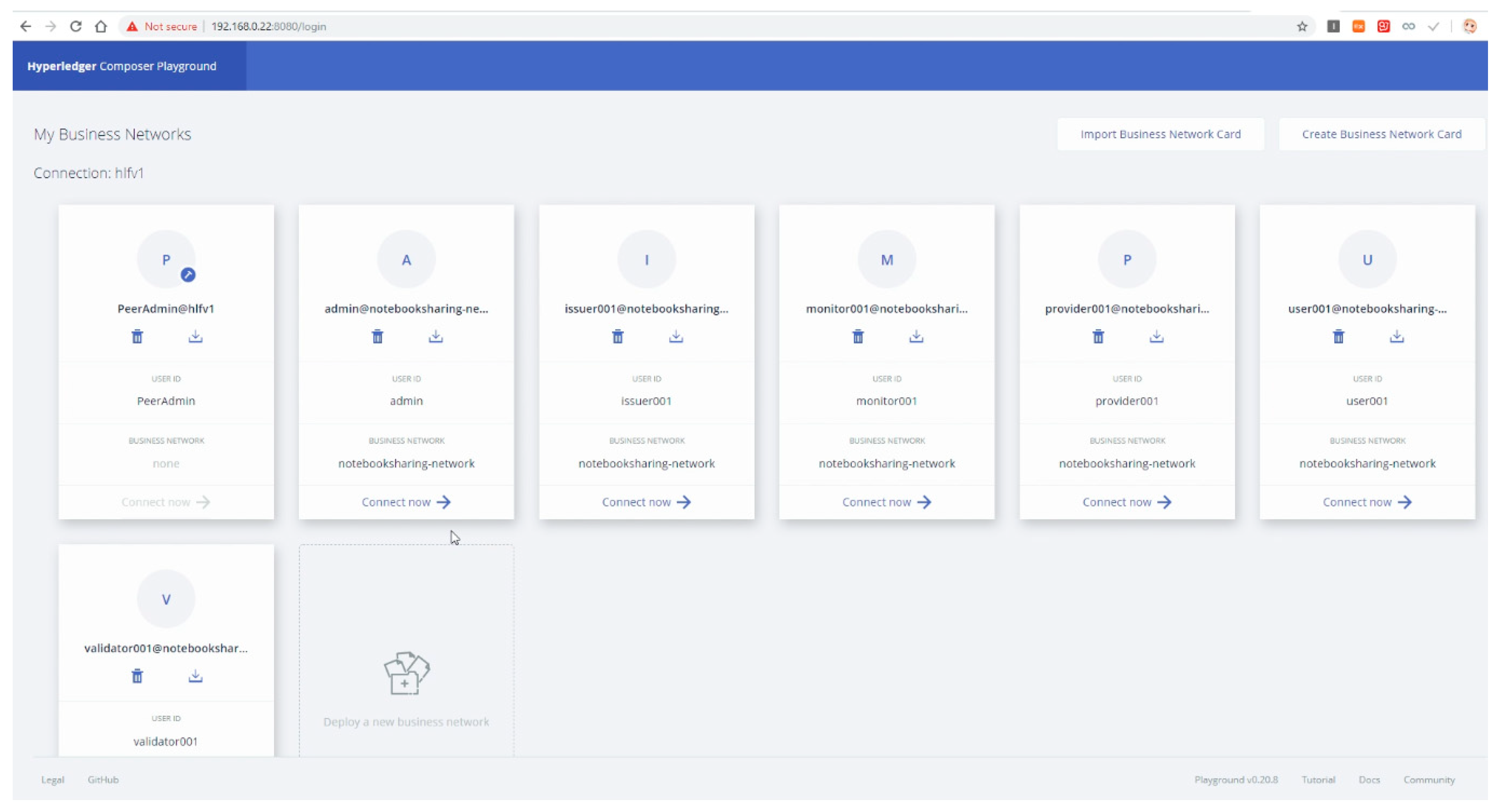Click the P avatar on the provider001 card
Screen dimensions: 1499x812
1127,259
